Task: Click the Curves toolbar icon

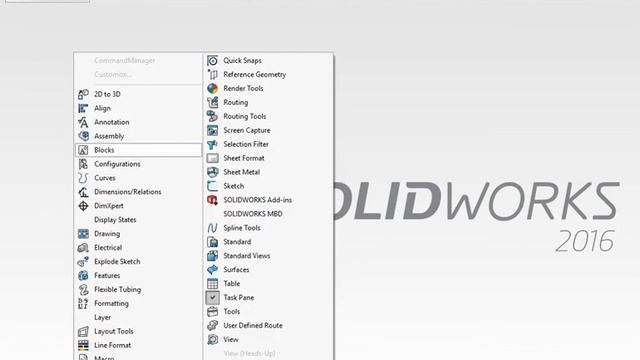Action: coord(83,178)
